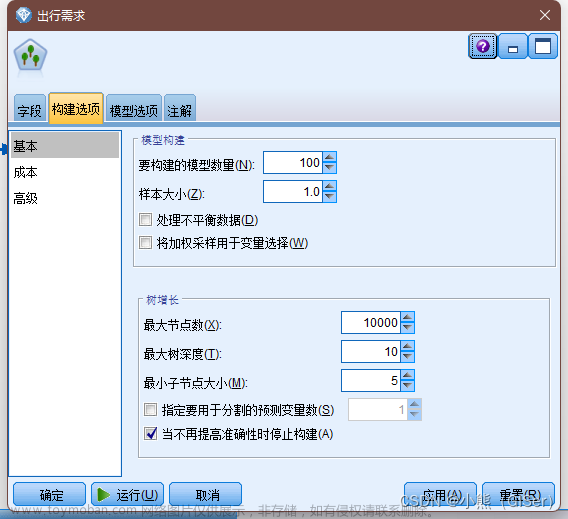This screenshot has height=519, width=568.
Task: Increase 最小子节点大小 with up arrow
Action: 408,375
